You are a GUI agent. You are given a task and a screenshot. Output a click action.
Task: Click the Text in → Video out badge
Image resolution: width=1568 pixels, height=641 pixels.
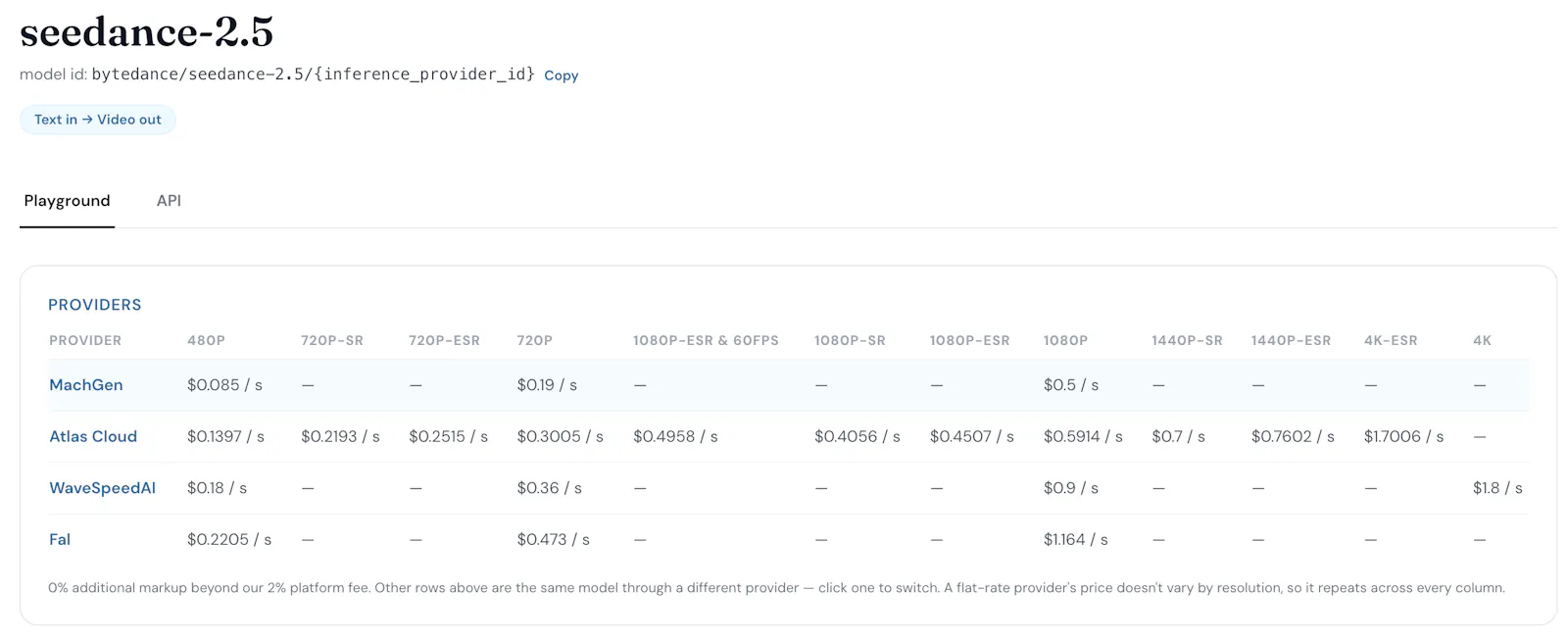98,120
